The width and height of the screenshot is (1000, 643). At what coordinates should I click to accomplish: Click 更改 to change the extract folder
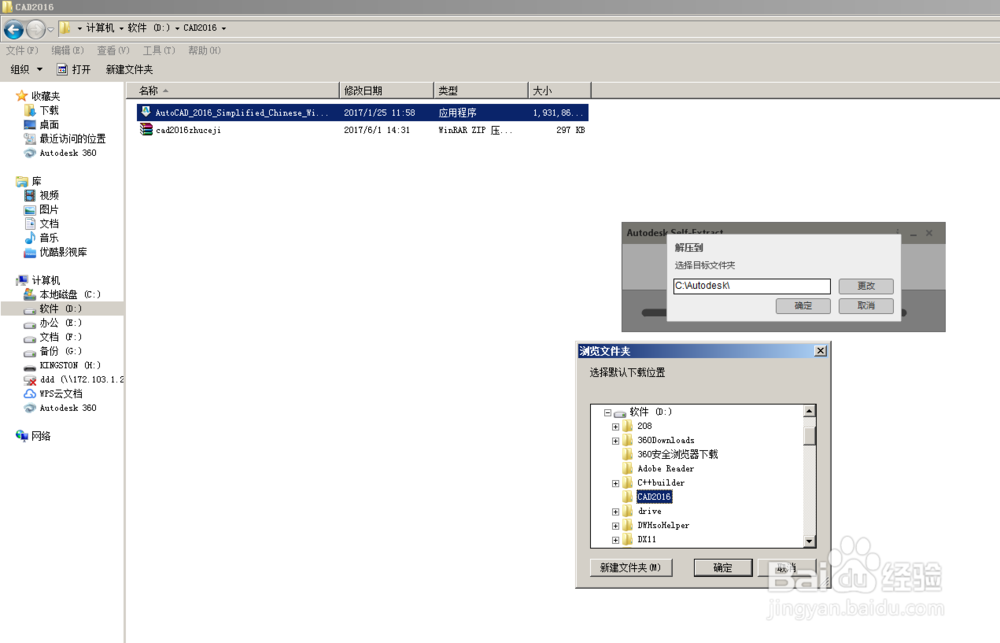point(866,286)
